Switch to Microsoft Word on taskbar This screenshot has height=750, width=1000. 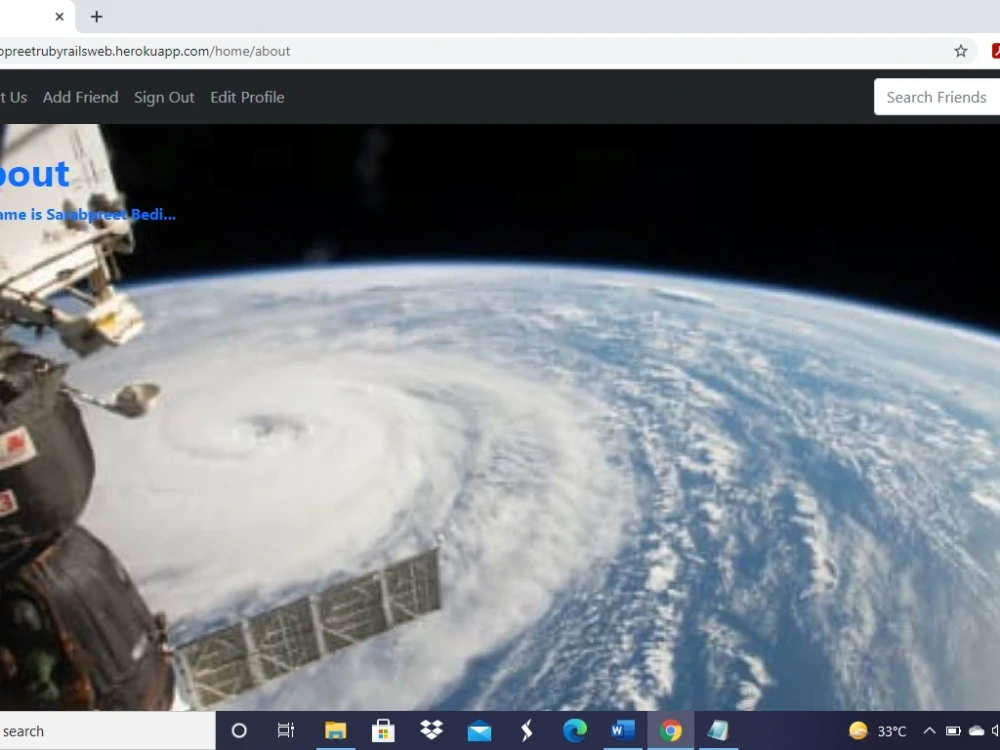point(622,731)
